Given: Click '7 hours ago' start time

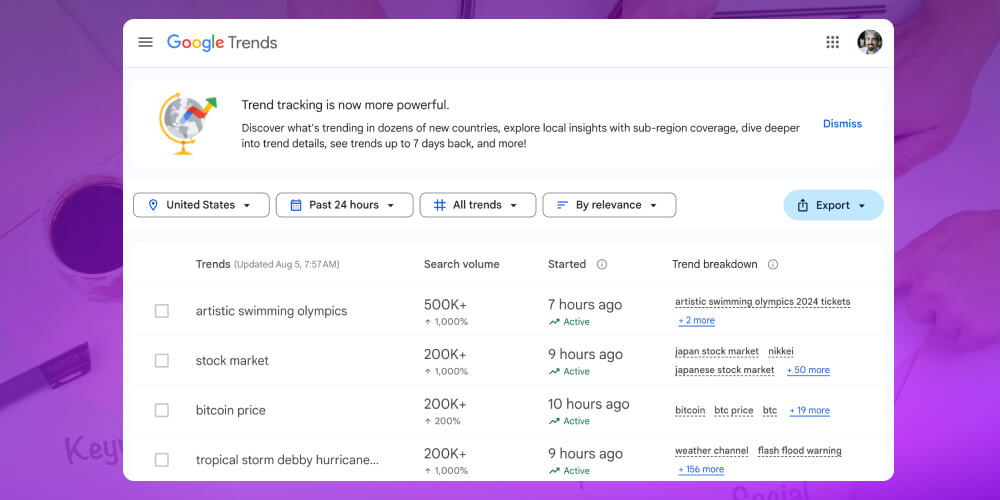Looking at the screenshot, I should 585,305.
